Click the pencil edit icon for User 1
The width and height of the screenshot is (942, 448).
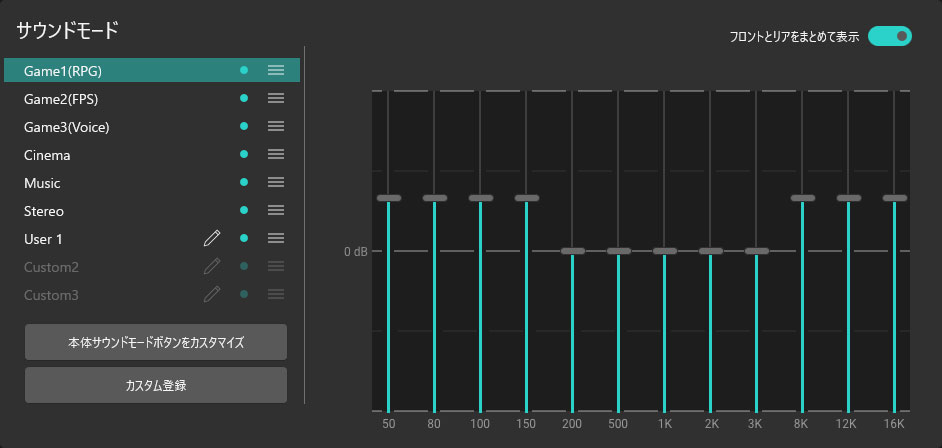point(211,238)
